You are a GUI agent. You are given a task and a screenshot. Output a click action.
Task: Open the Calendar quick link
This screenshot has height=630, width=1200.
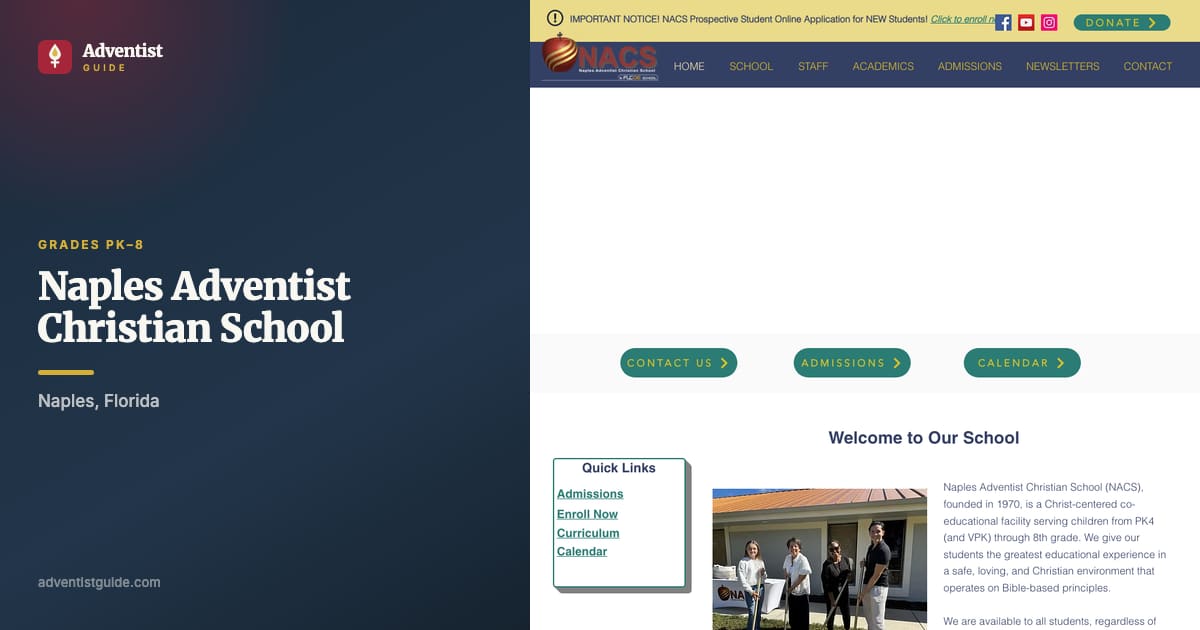[582, 551]
